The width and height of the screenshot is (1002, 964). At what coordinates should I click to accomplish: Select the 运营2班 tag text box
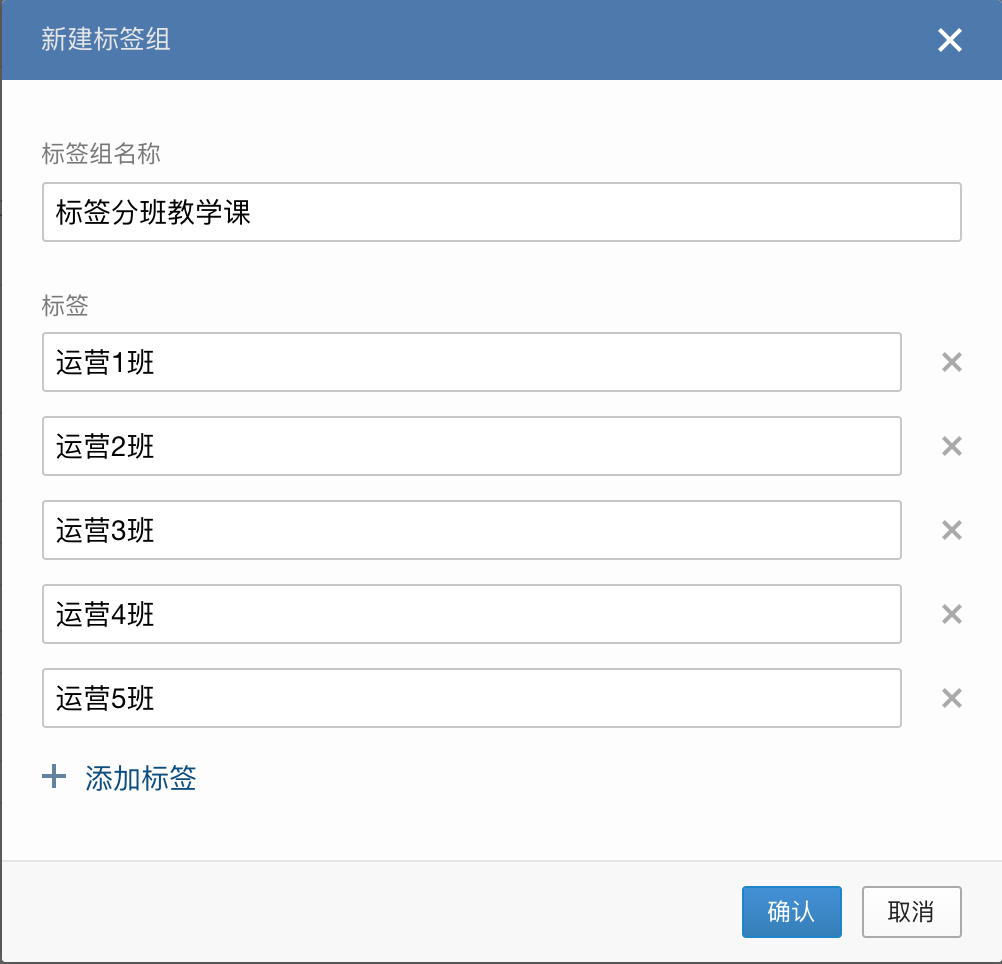tap(471, 446)
